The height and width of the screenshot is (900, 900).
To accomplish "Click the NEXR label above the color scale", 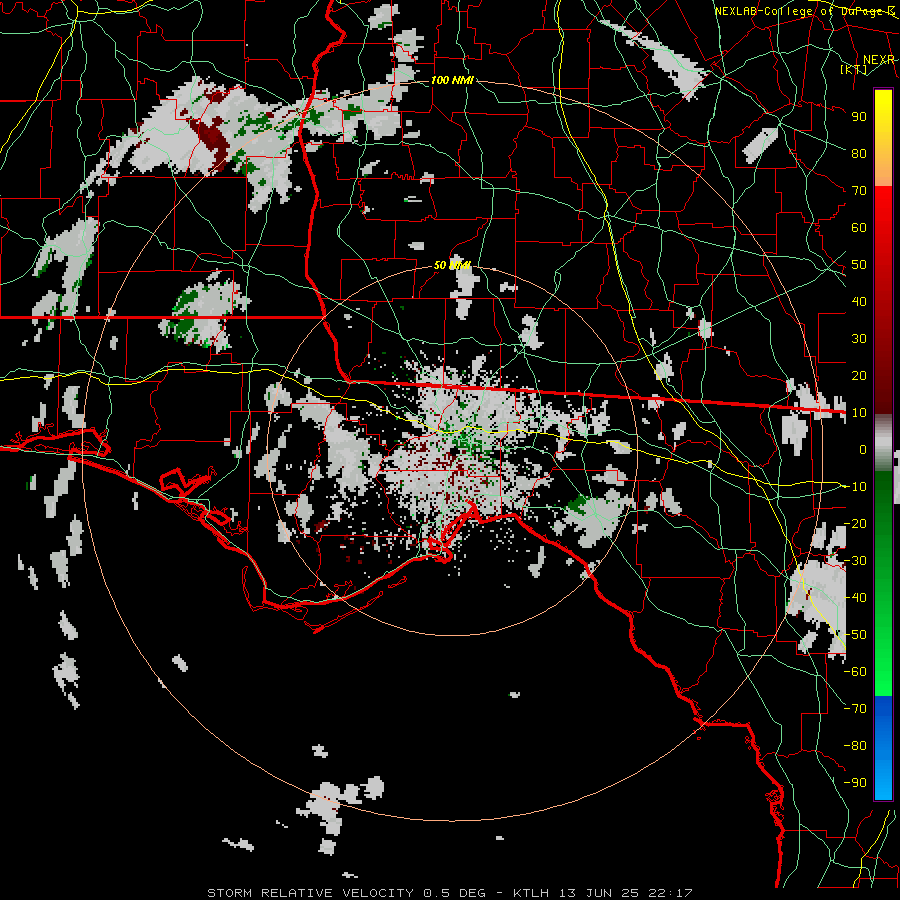I will pyautogui.click(x=878, y=60).
